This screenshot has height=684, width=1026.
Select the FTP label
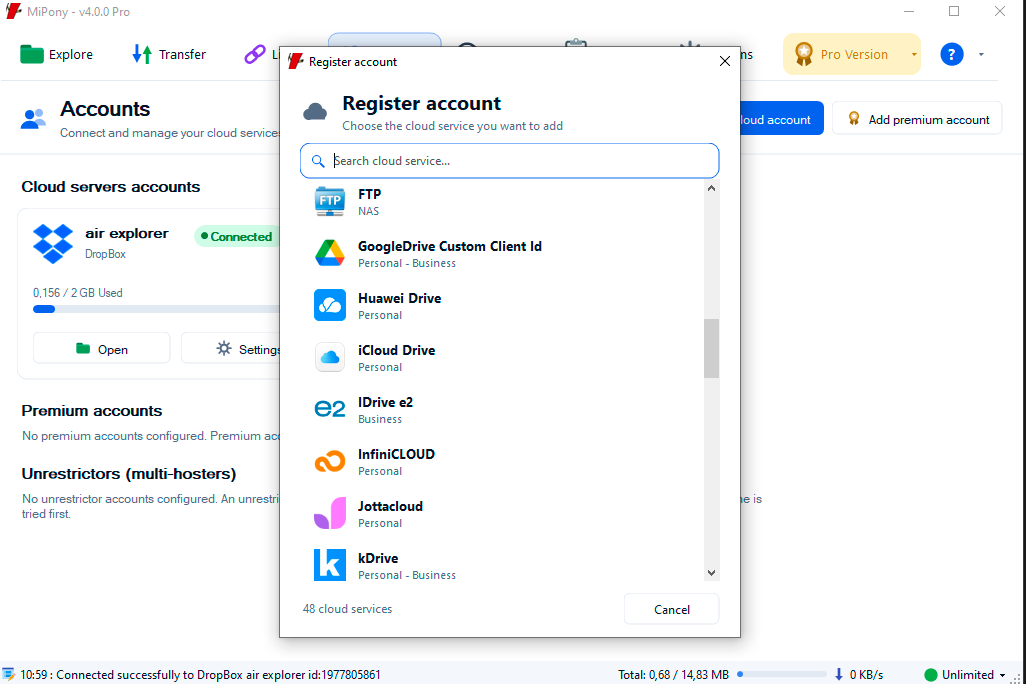(369, 194)
